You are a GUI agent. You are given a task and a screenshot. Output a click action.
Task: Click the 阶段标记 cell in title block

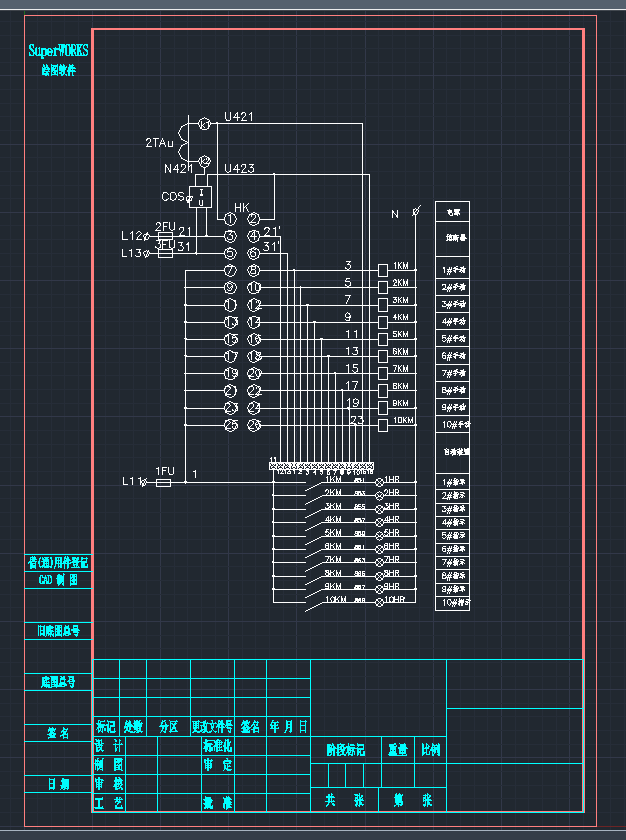(345, 750)
